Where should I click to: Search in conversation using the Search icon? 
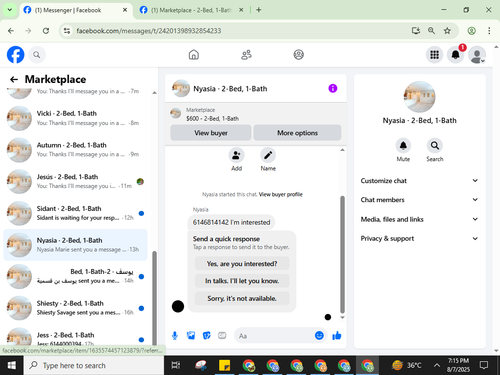[435, 146]
